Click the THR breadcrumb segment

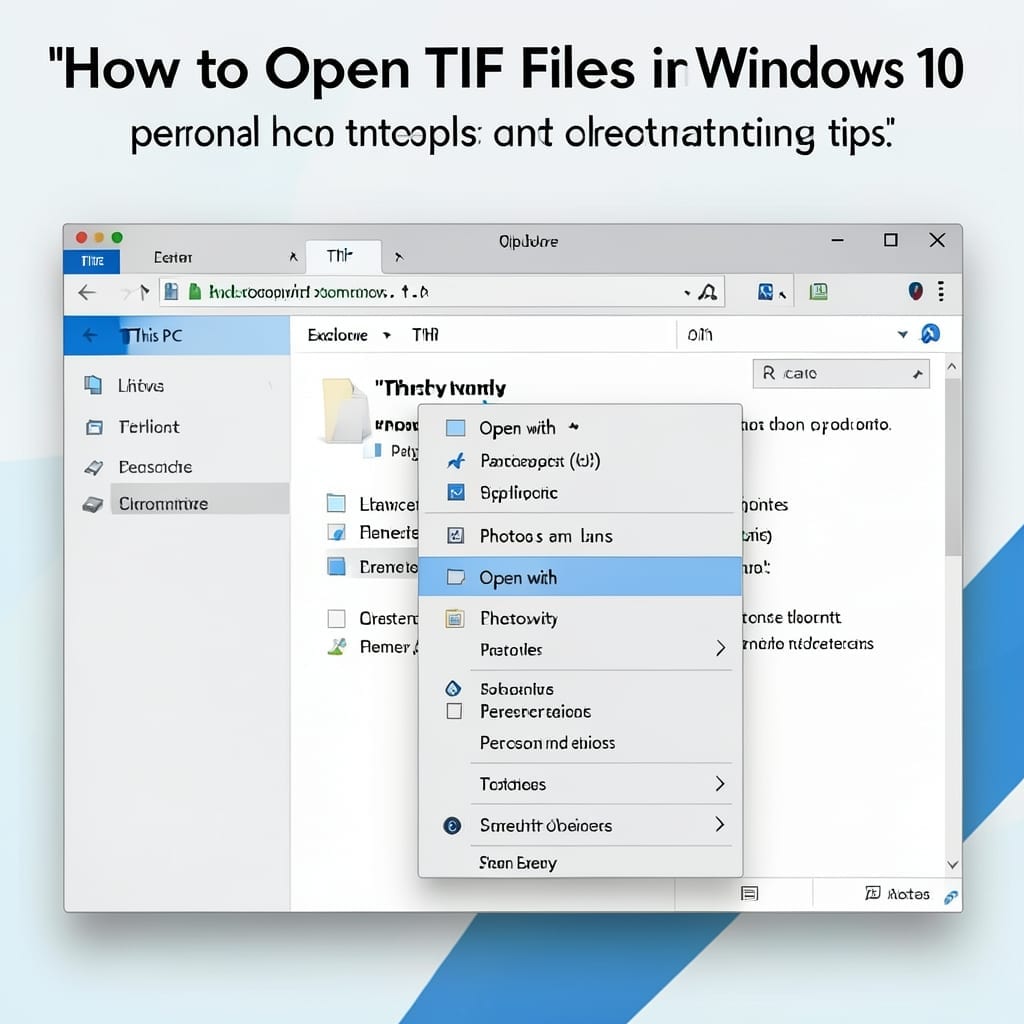point(425,335)
